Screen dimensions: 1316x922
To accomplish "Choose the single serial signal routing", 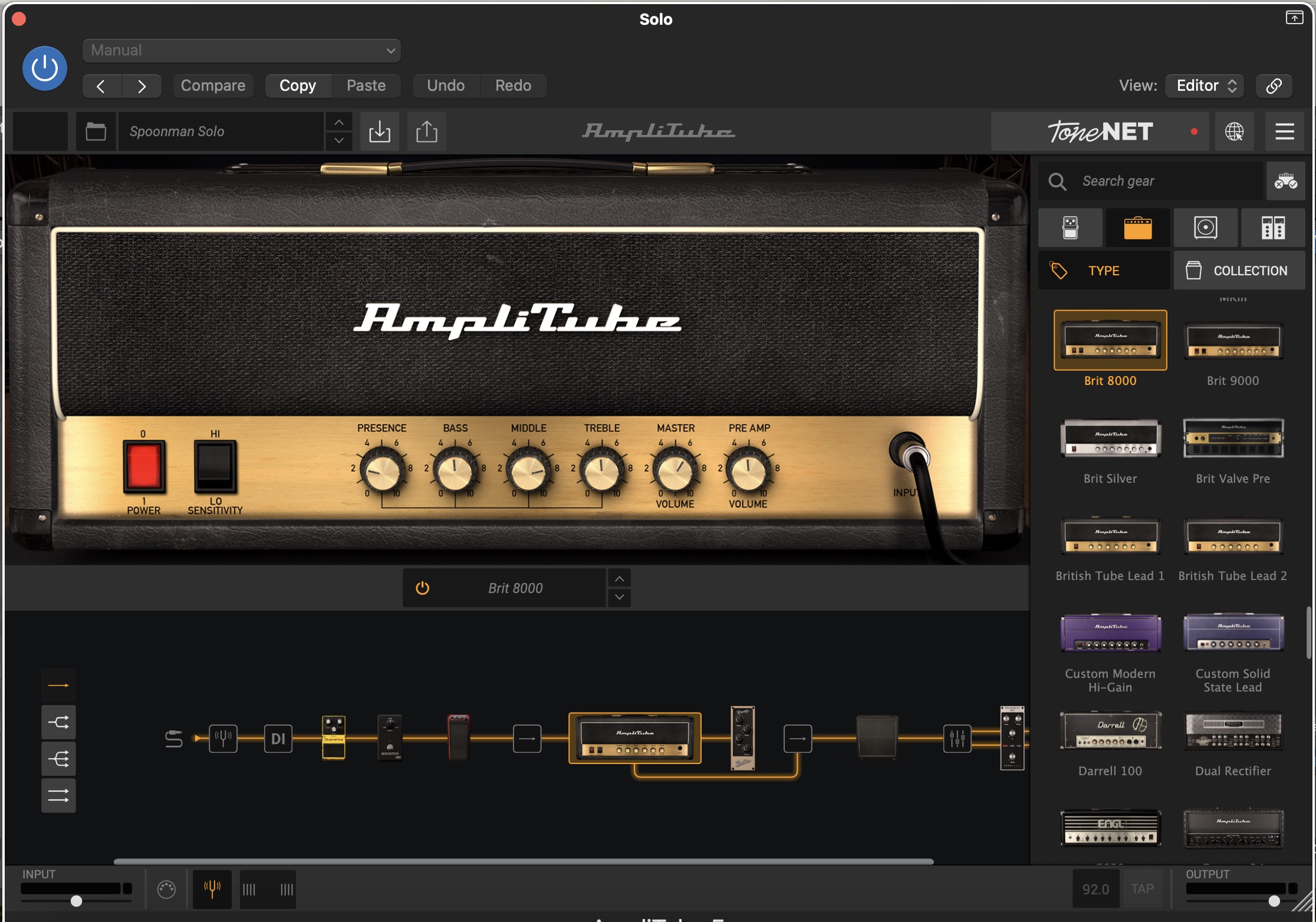I will coord(58,686).
